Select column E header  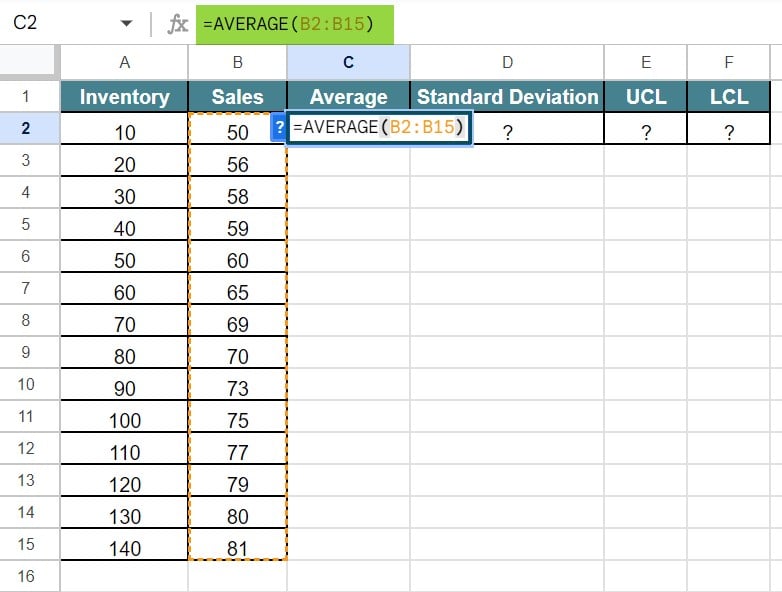[x=645, y=62]
